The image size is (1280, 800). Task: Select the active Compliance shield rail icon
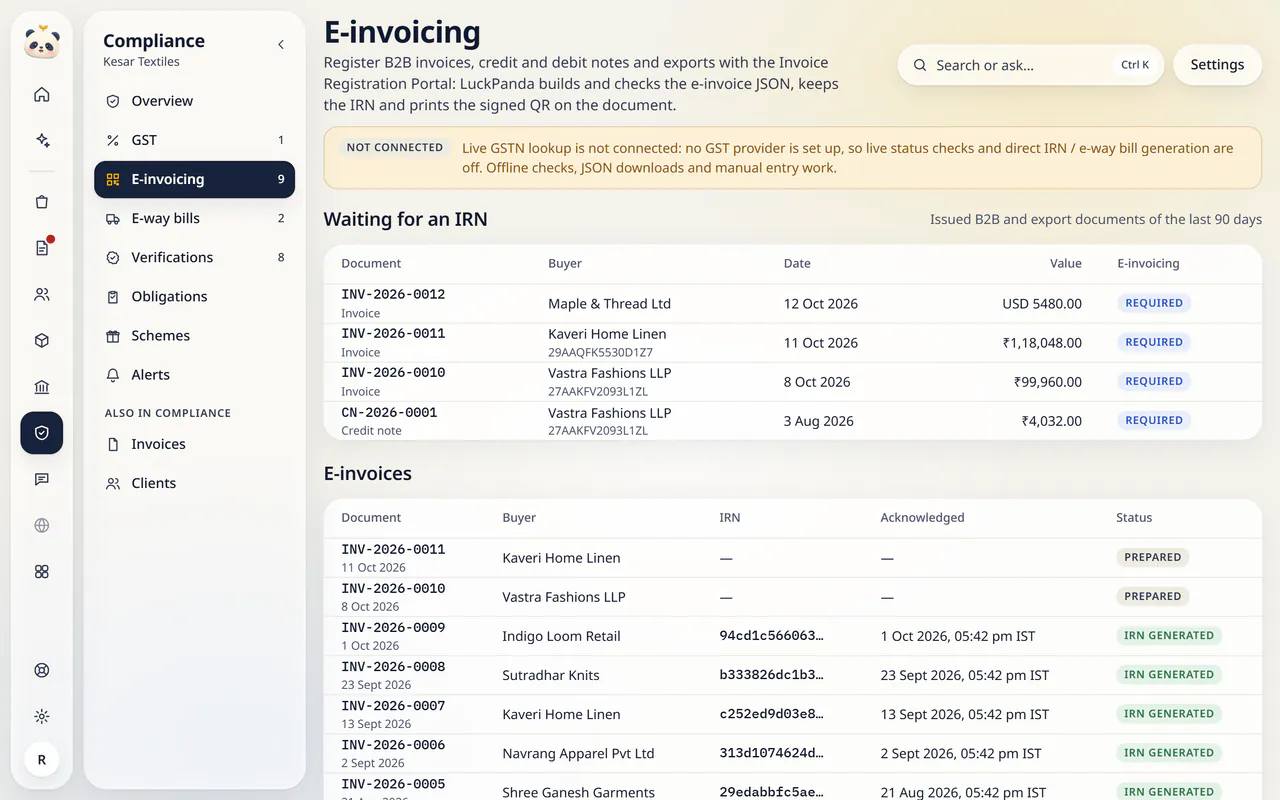pos(42,433)
